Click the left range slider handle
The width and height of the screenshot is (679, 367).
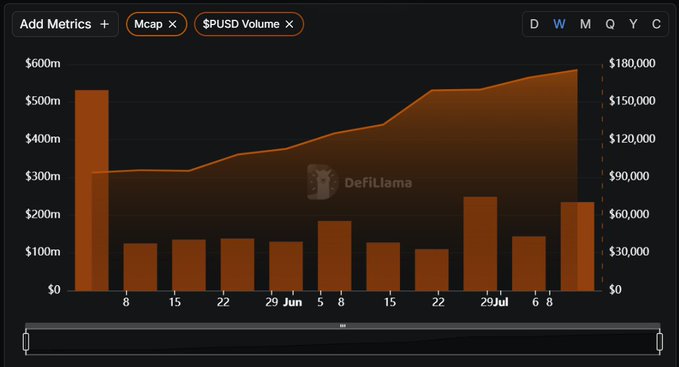pyautogui.click(x=26, y=341)
